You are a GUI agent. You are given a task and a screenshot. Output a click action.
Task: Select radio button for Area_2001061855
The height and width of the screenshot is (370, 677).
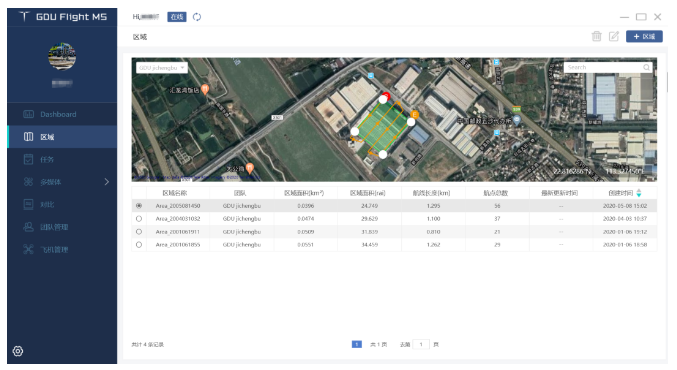139,245
